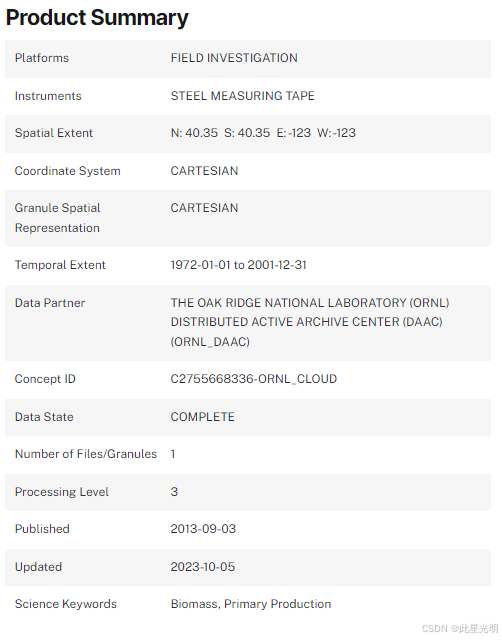The height and width of the screenshot is (640, 502).
Task: Click the STEEL MEASURING TAPE instrument value
Action: [x=242, y=96]
